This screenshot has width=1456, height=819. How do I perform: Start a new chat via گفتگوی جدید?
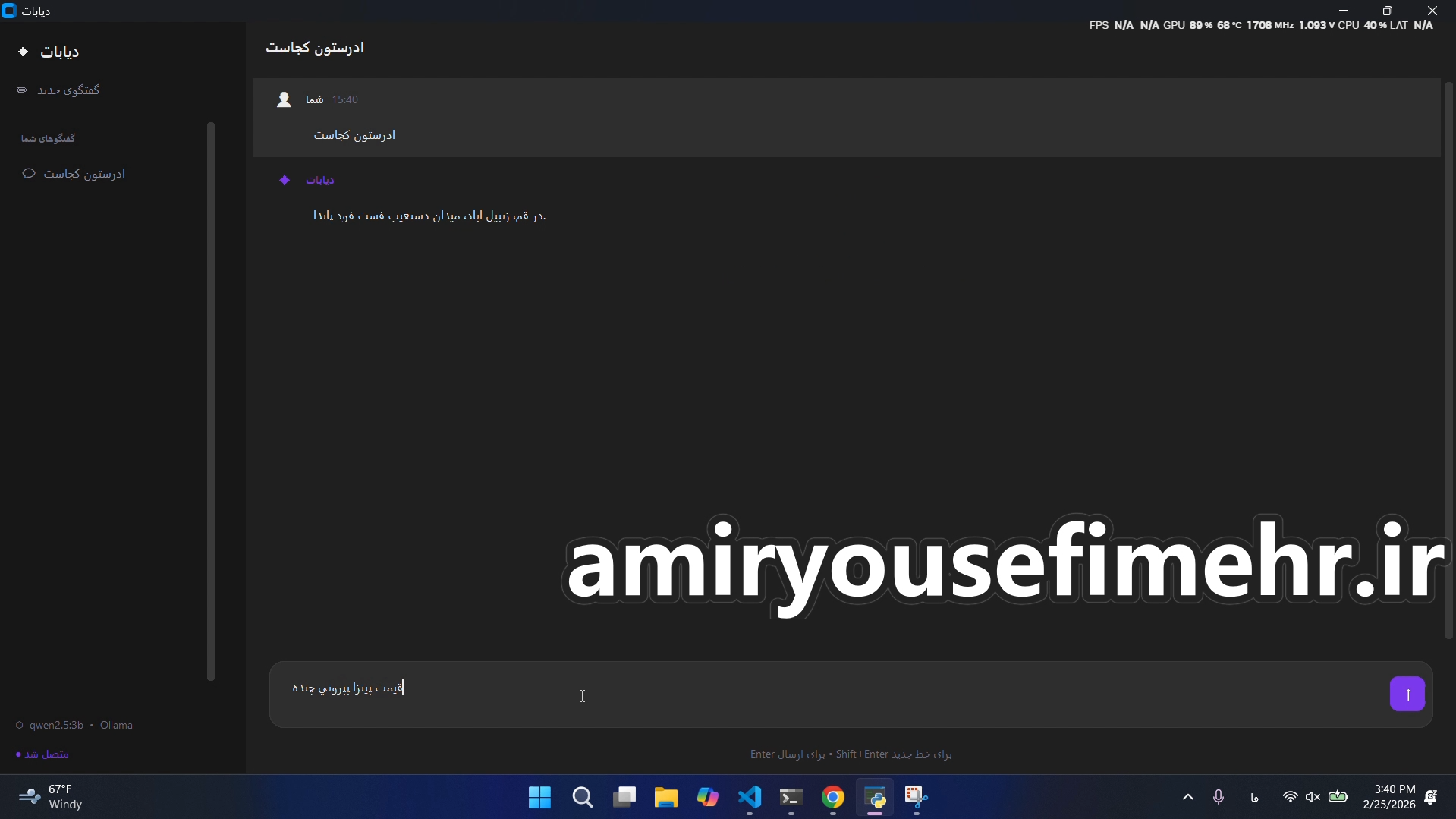point(68,90)
